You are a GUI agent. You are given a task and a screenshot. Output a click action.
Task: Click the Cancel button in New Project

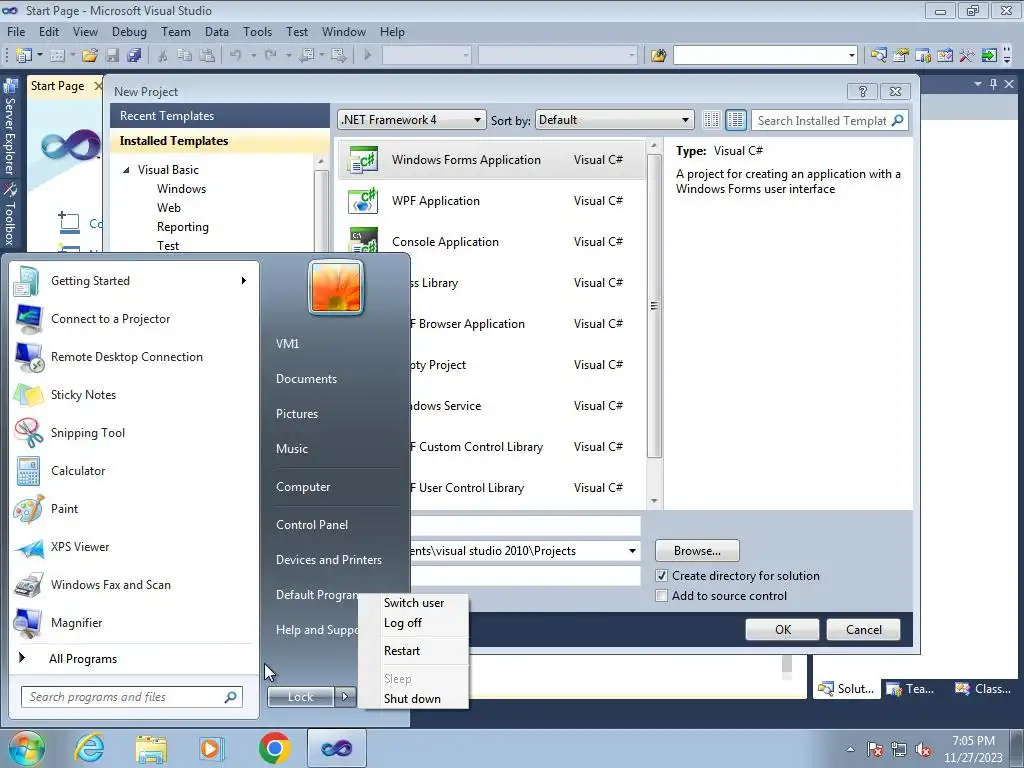point(863,630)
